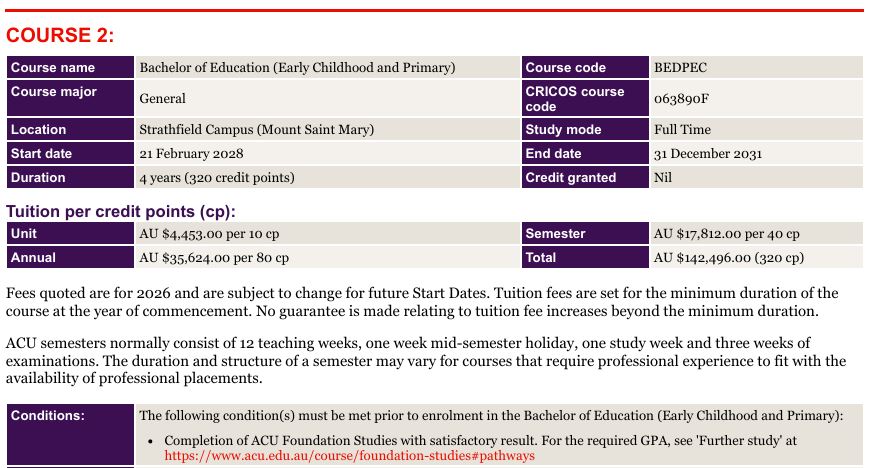Select the Annual fee AU $35,624.00 value
The image size is (871, 468).
[214, 258]
